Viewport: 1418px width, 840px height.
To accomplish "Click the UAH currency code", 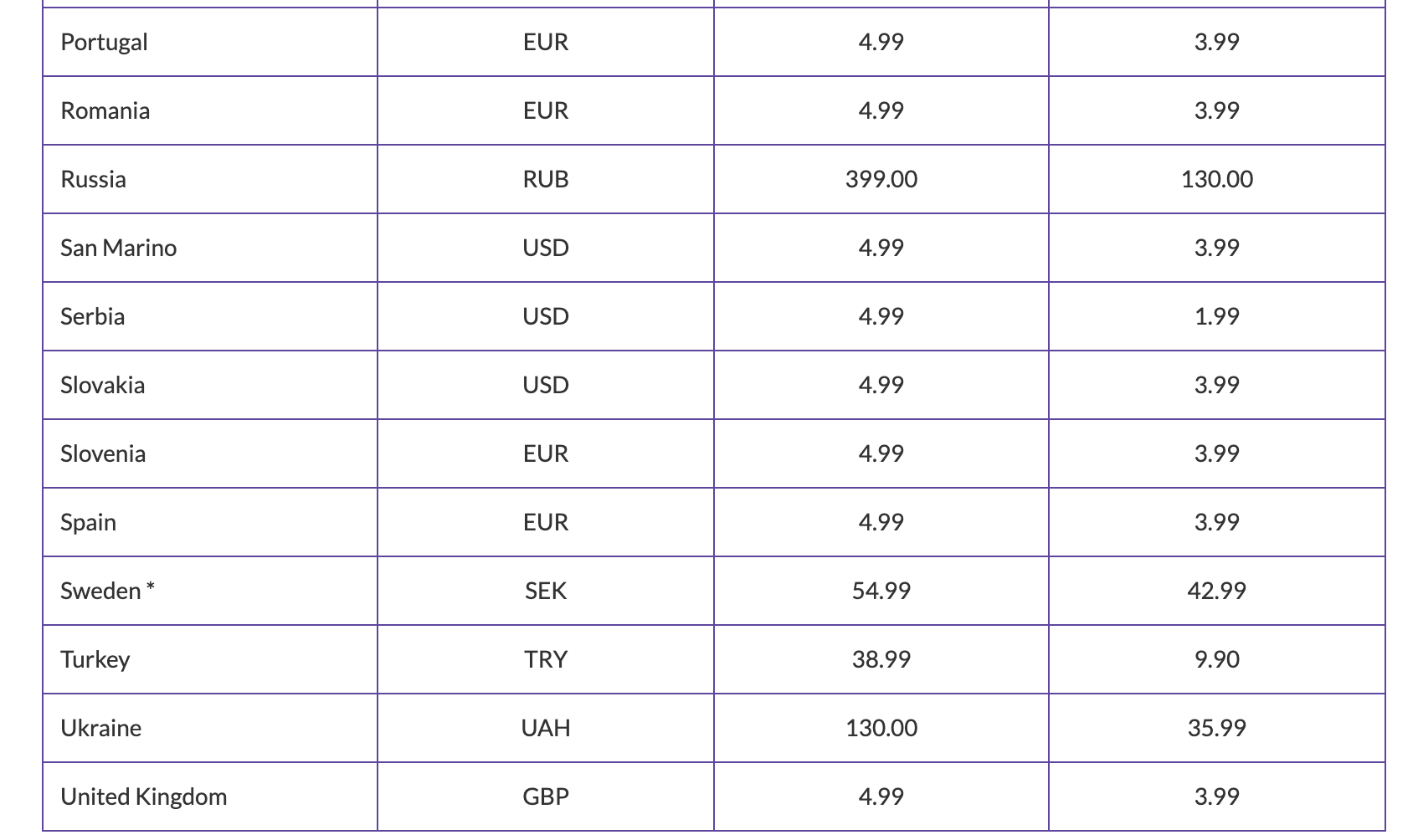I will (x=546, y=728).
